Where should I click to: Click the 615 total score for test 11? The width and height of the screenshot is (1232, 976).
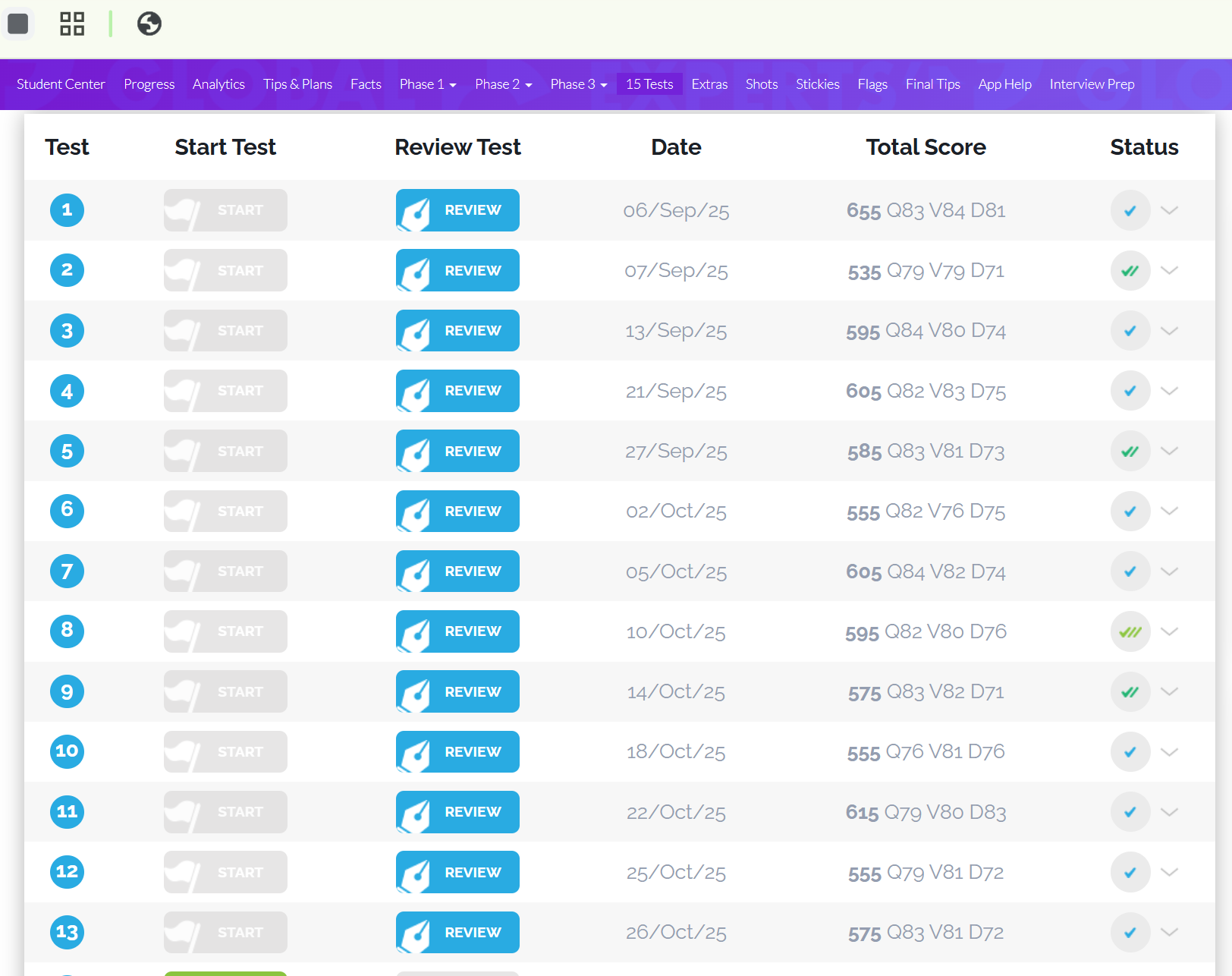[862, 812]
